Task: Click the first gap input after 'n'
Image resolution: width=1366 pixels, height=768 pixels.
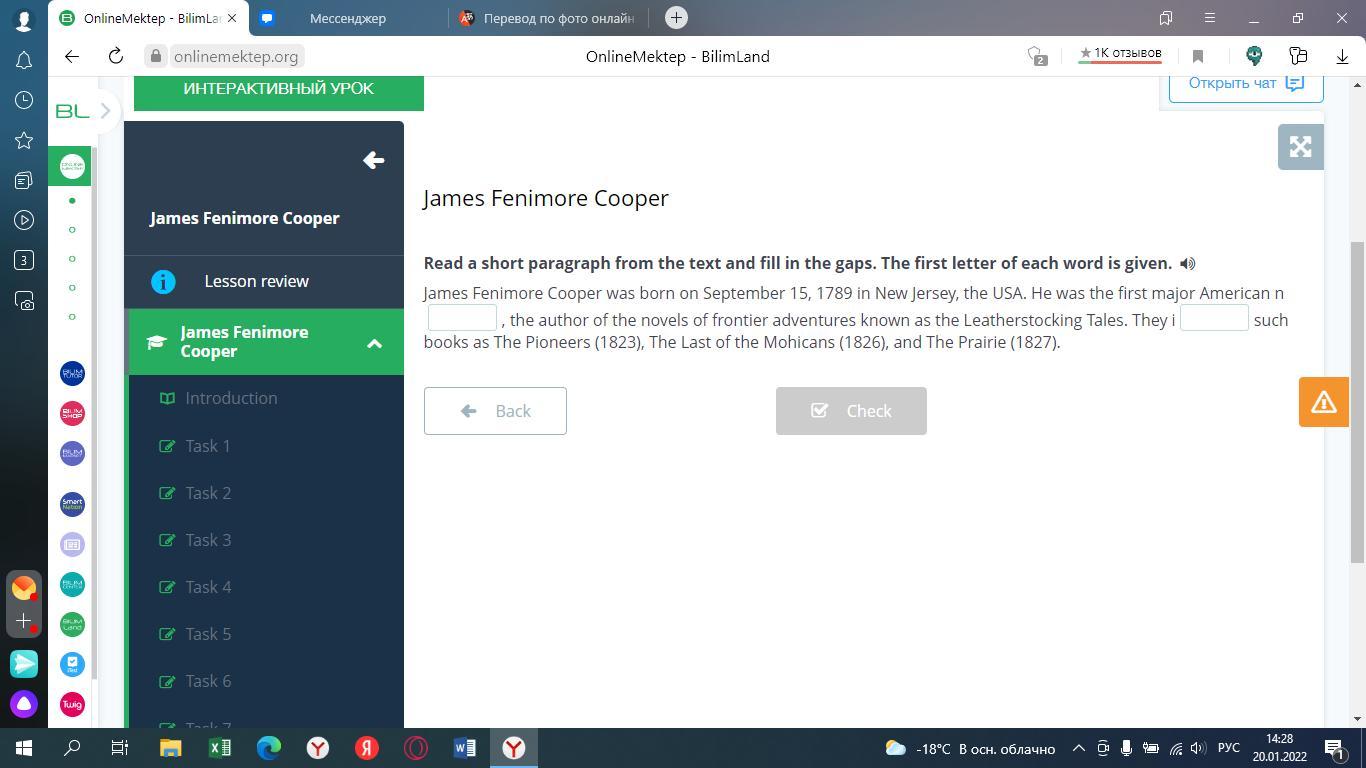Action: click(462, 318)
